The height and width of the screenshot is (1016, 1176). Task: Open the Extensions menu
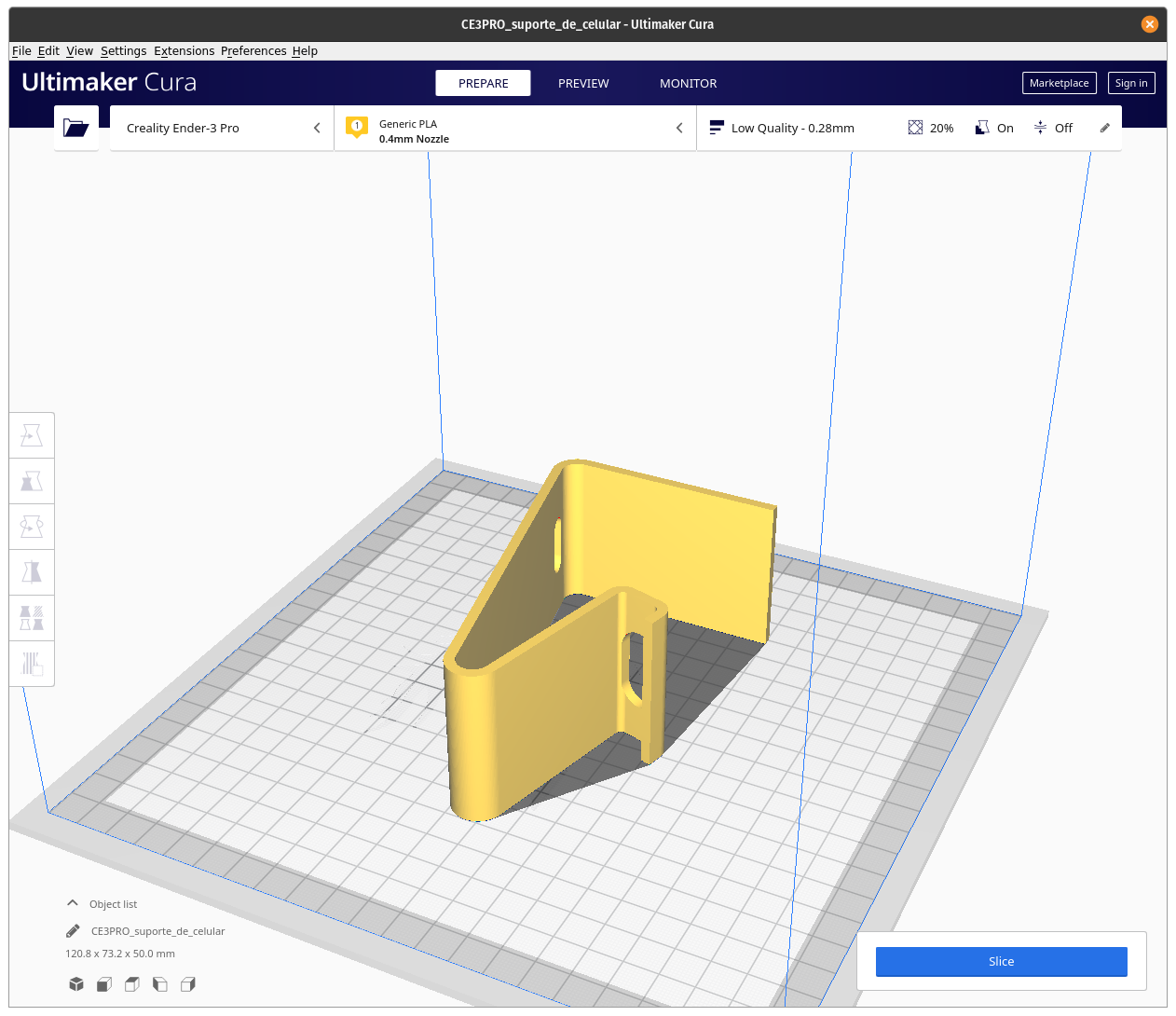184,51
